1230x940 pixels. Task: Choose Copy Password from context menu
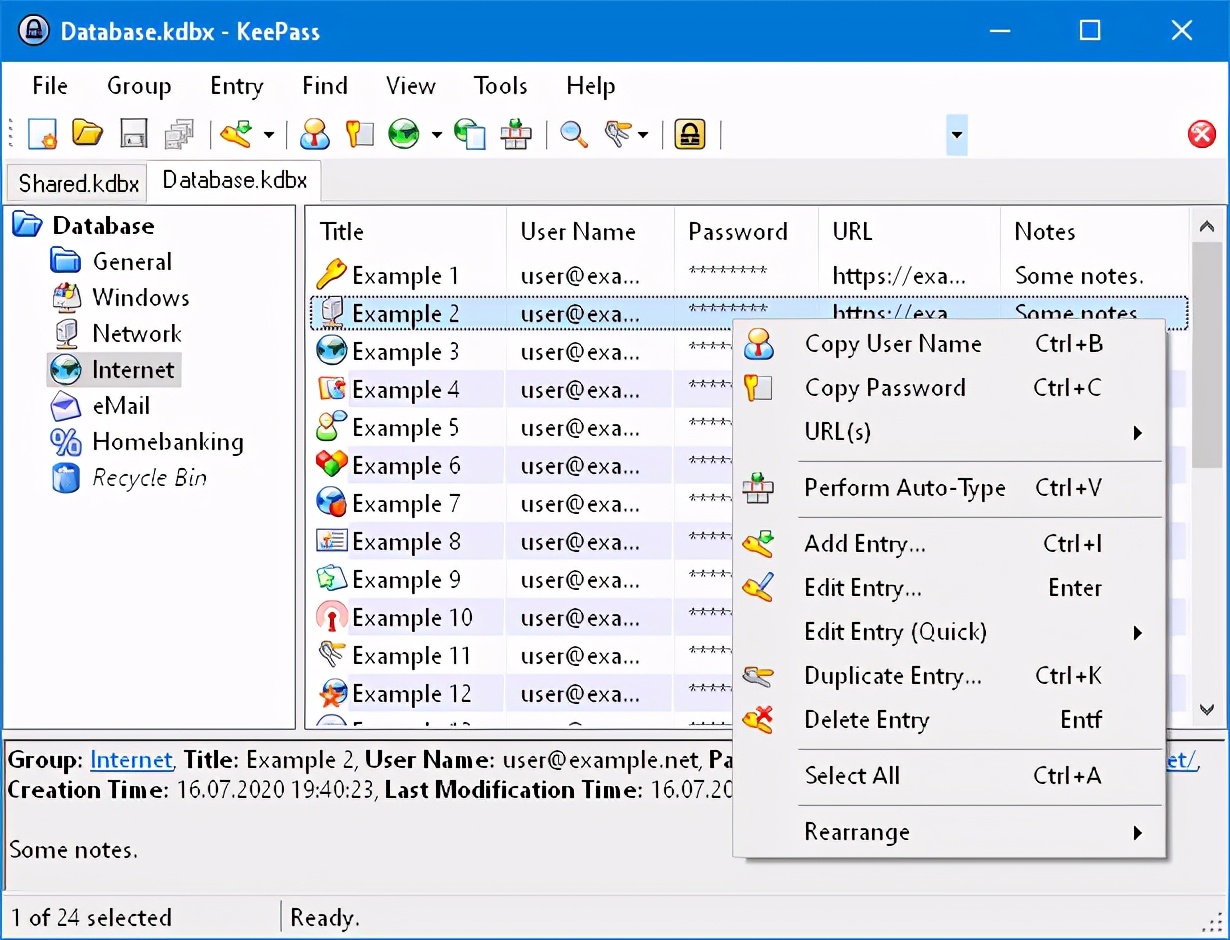(x=885, y=388)
